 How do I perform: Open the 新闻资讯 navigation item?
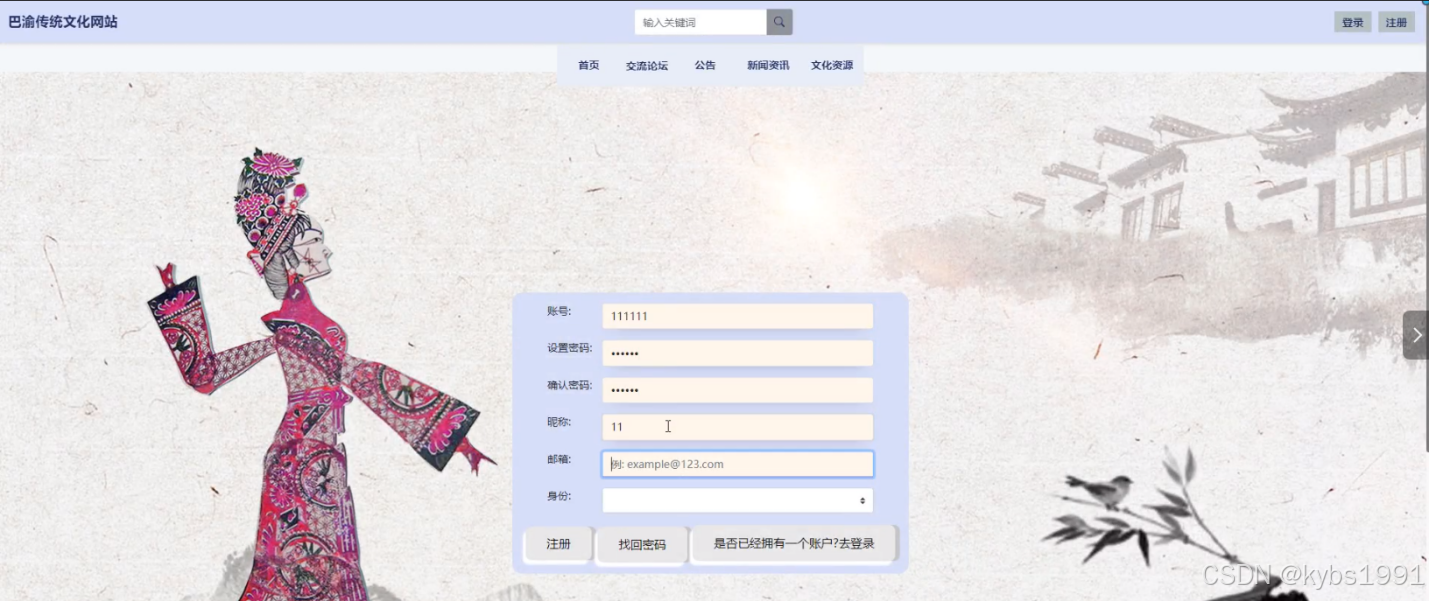pos(768,65)
